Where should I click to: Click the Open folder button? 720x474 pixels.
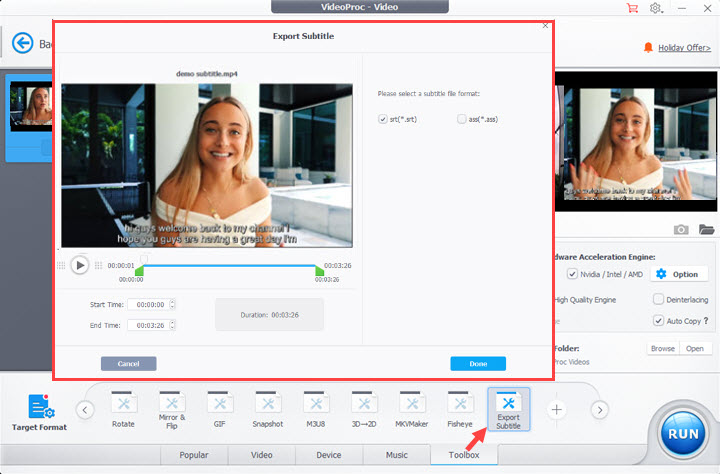pyautogui.click(x=695, y=349)
